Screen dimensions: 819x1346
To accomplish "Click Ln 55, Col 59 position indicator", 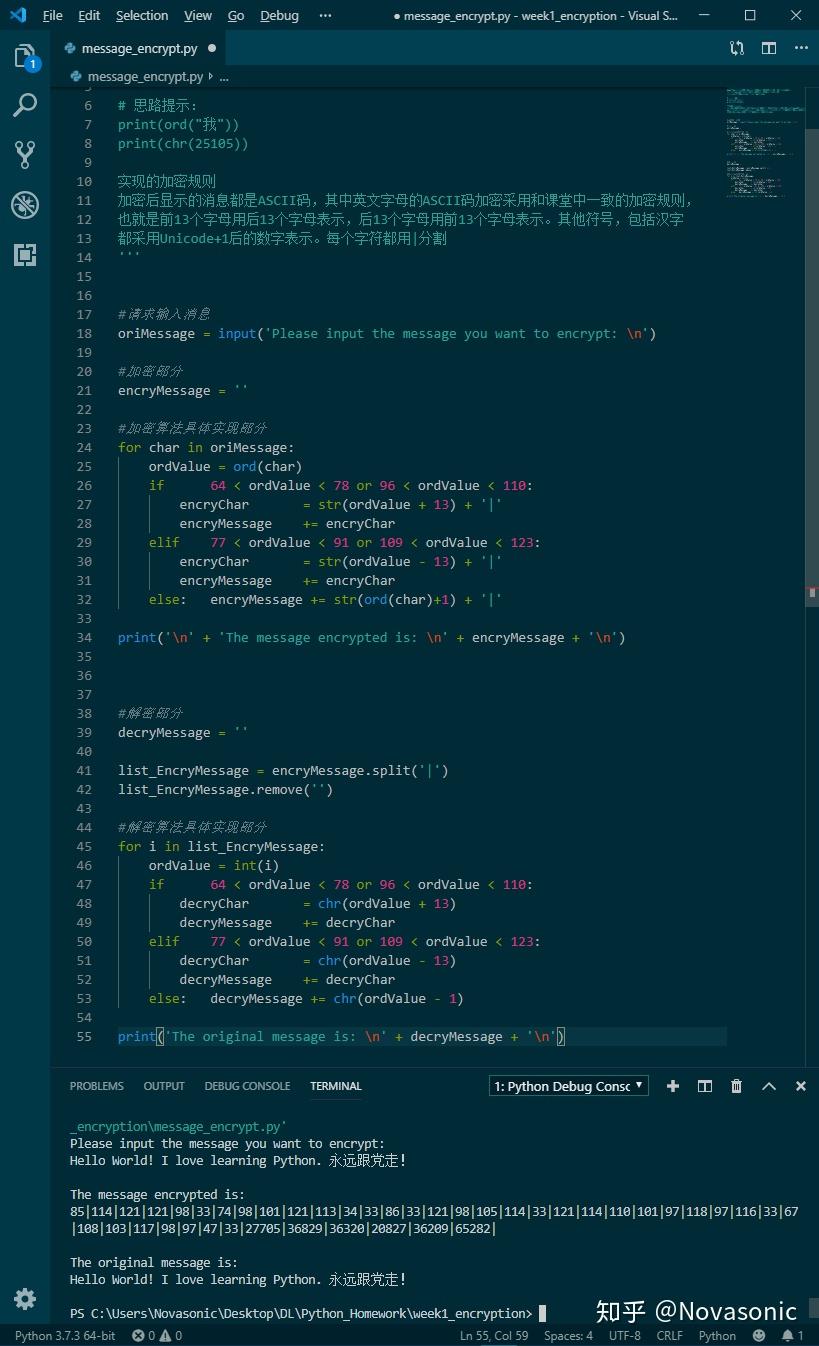I will tap(494, 1336).
